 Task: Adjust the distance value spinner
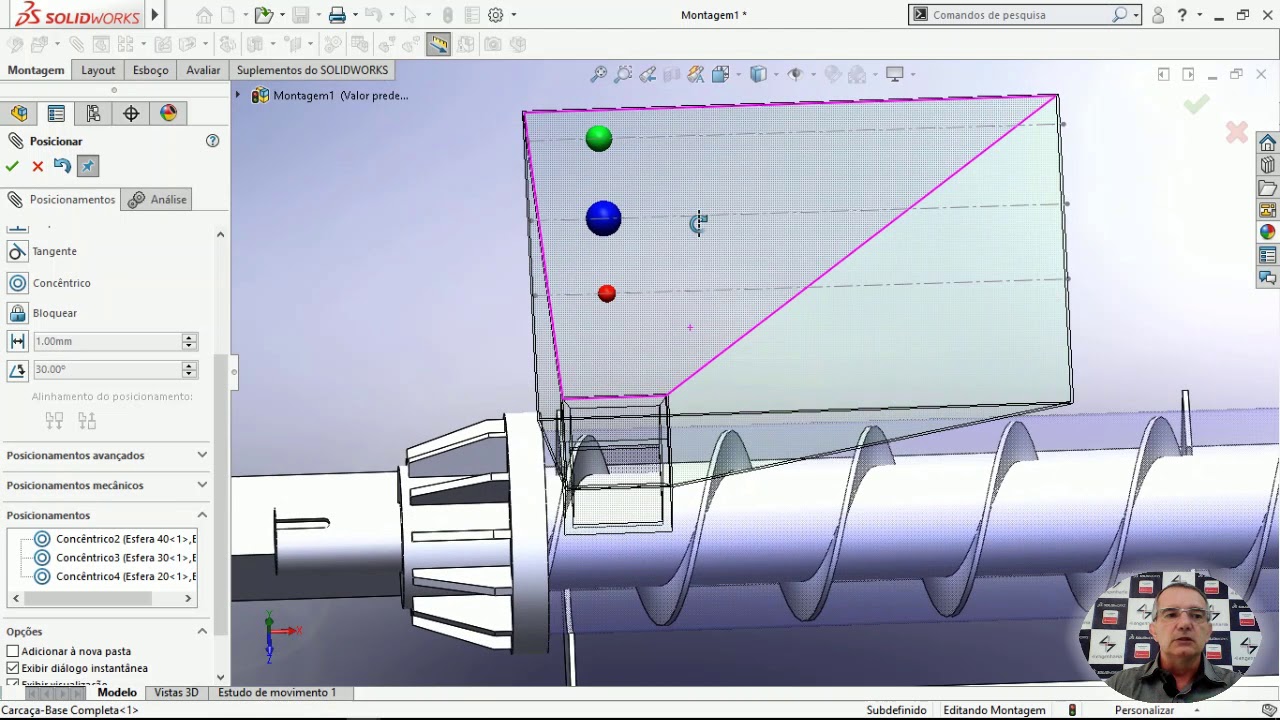click(x=189, y=341)
